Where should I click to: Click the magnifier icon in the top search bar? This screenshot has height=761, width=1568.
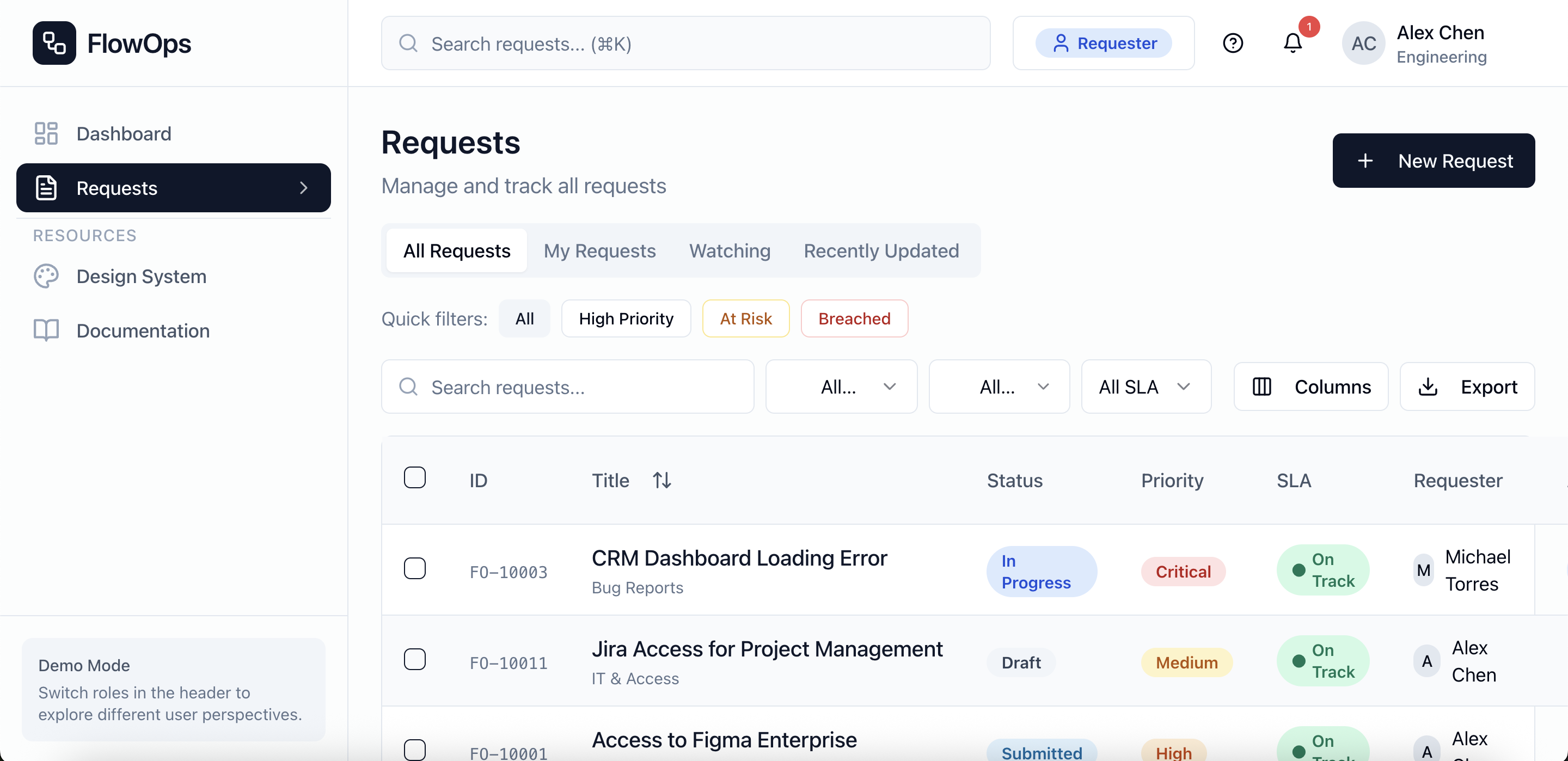408,43
